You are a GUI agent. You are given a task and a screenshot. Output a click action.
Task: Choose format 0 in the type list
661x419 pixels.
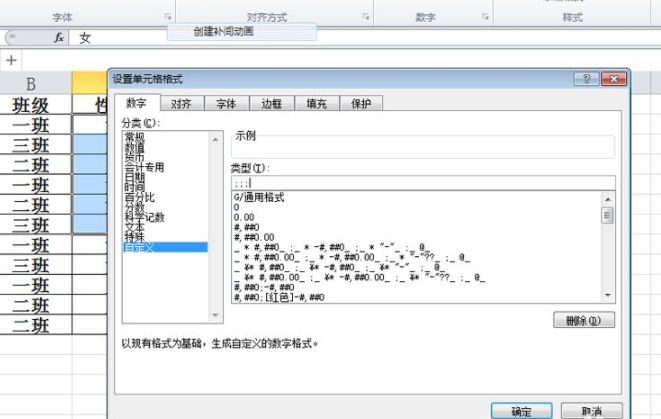[x=236, y=207]
